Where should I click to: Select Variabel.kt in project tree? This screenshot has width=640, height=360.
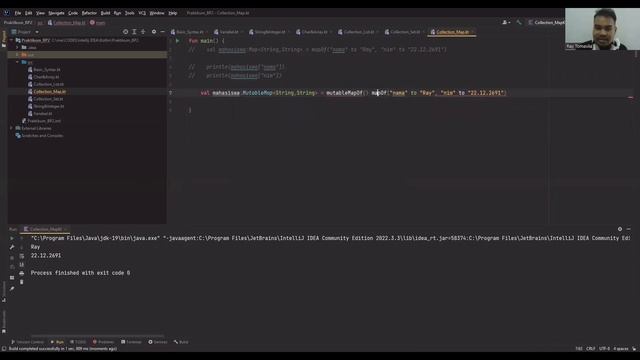pyautogui.click(x=40, y=113)
